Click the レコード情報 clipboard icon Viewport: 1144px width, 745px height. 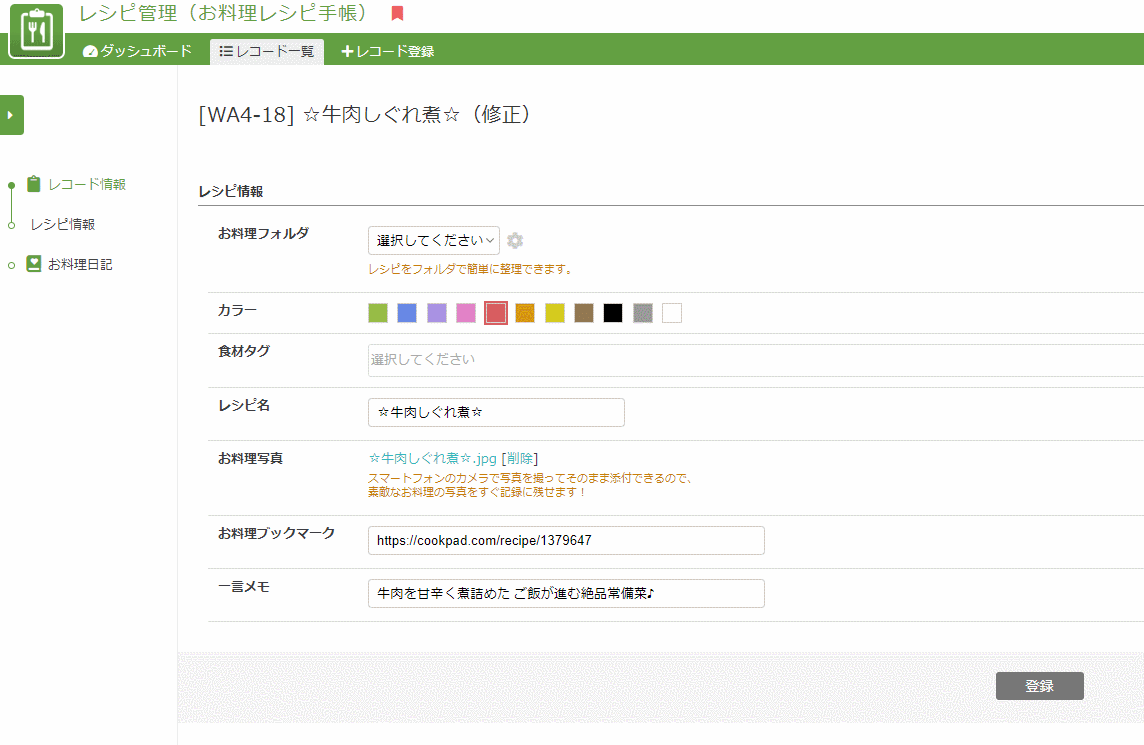click(x=34, y=184)
